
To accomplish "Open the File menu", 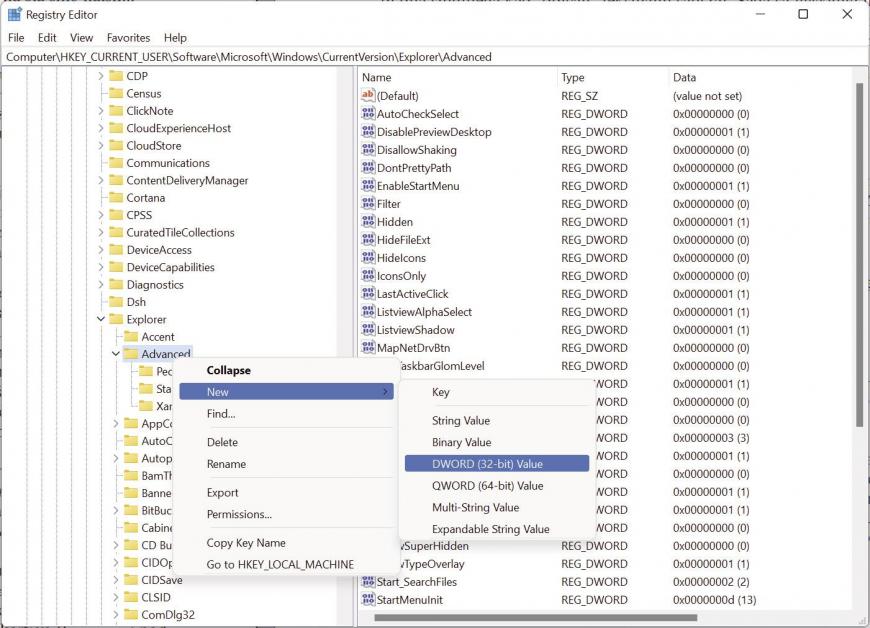I will click(x=16, y=38).
